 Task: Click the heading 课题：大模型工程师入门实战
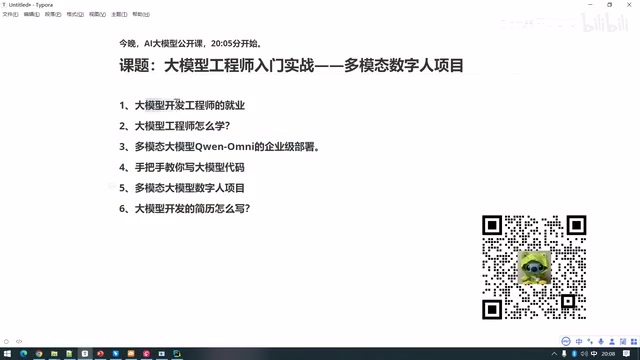point(291,65)
